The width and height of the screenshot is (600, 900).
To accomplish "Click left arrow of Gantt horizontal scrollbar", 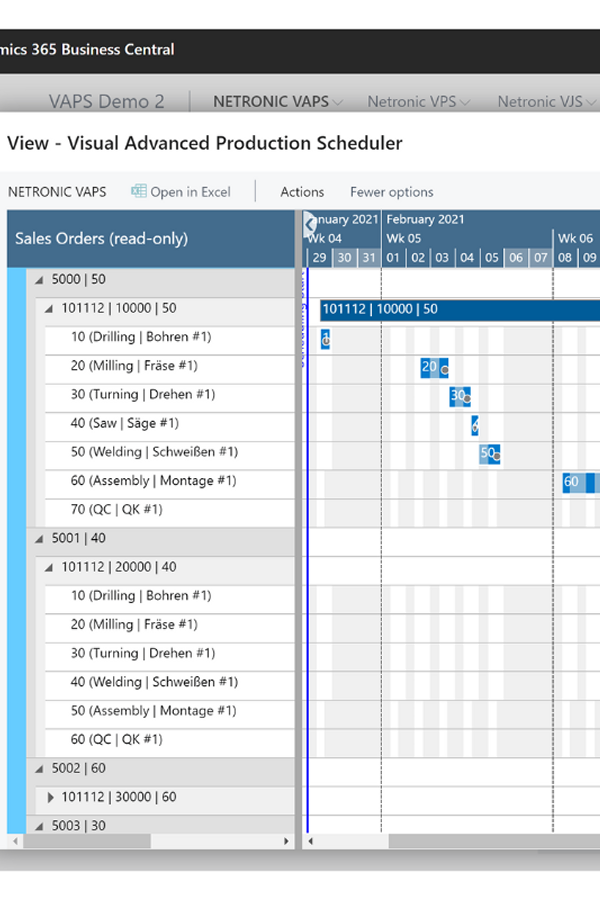I will pos(311,841).
